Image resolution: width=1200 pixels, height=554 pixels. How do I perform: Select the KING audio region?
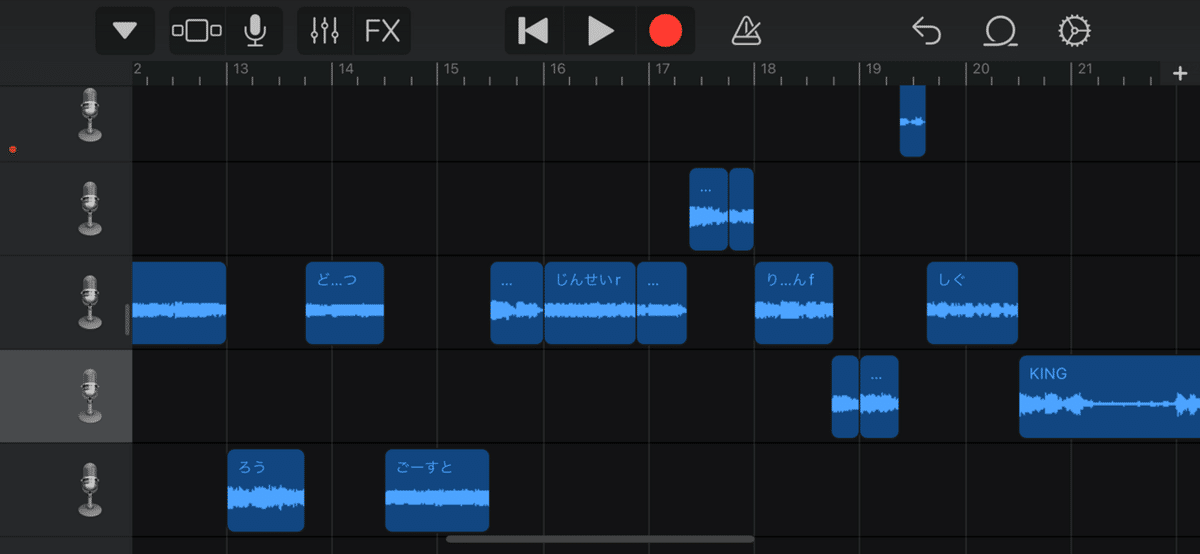pos(1110,397)
